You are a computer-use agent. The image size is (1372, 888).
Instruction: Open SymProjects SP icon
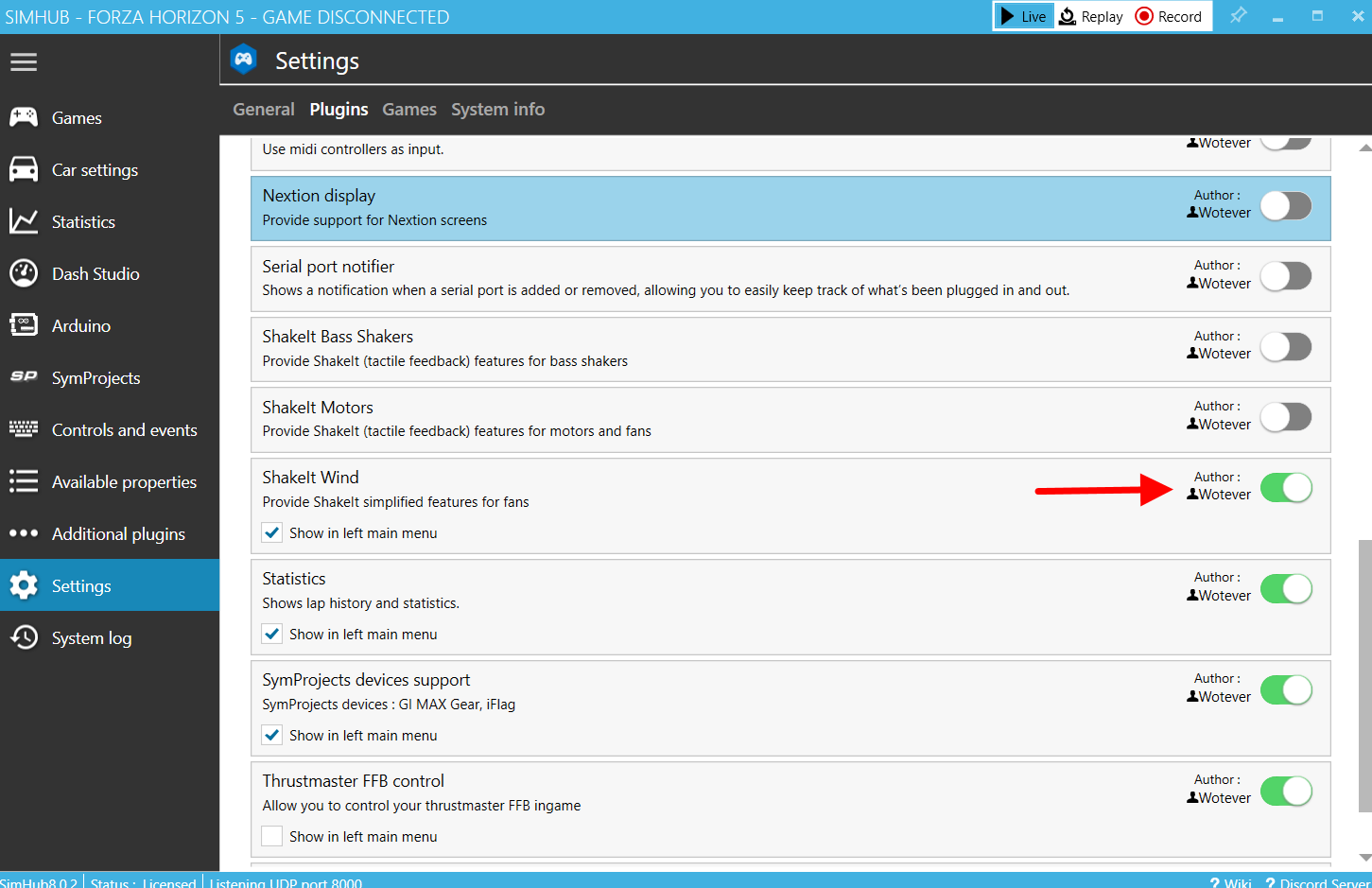(24, 376)
